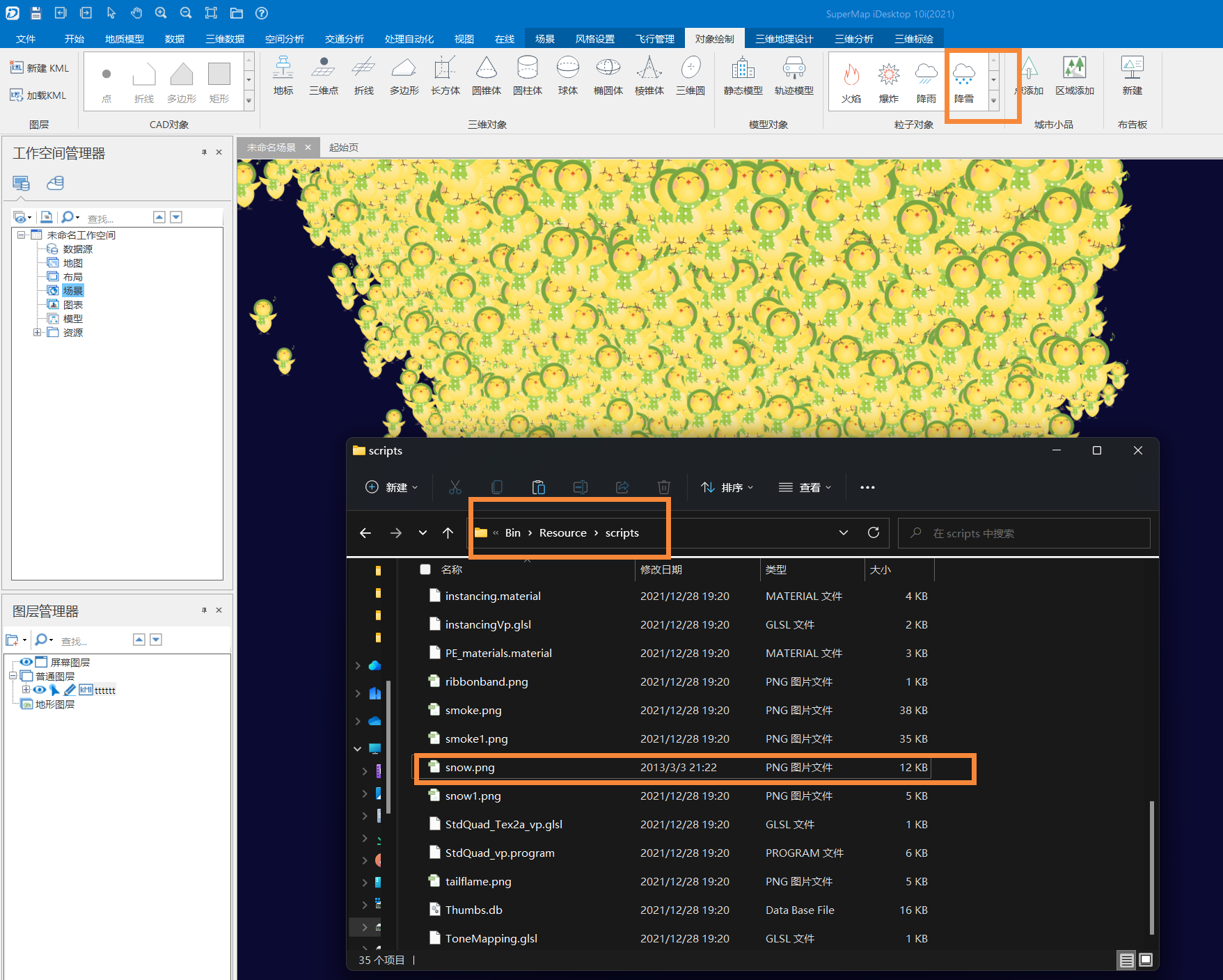Choose the 地标 placemark tool
This screenshot has width=1223, height=980.
pos(283,77)
